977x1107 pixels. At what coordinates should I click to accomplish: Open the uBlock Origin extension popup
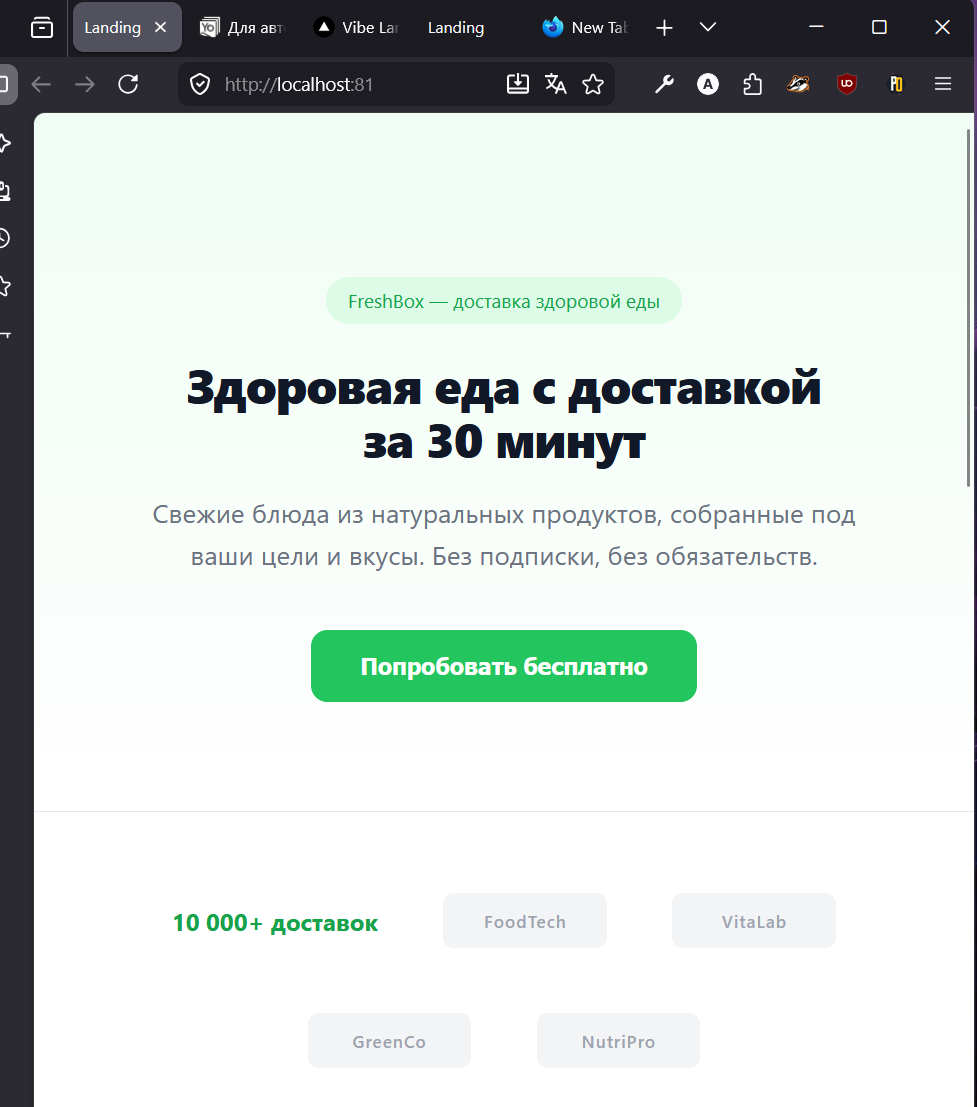[x=846, y=84]
